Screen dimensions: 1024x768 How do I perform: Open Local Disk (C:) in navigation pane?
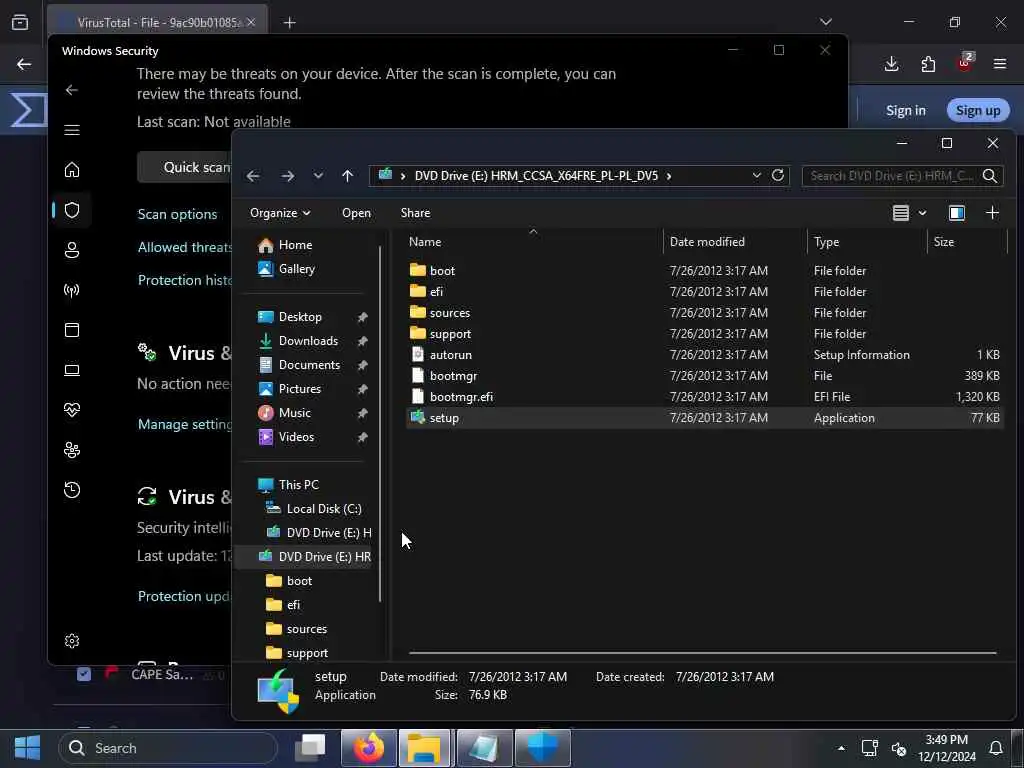click(313, 509)
